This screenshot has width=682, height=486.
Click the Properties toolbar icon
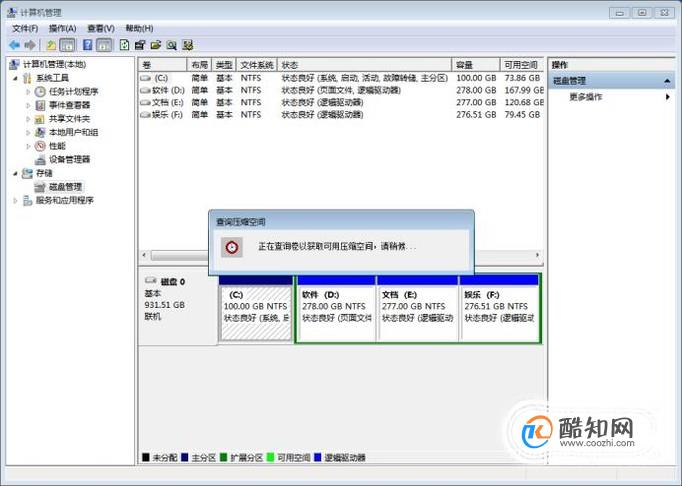tap(140, 45)
